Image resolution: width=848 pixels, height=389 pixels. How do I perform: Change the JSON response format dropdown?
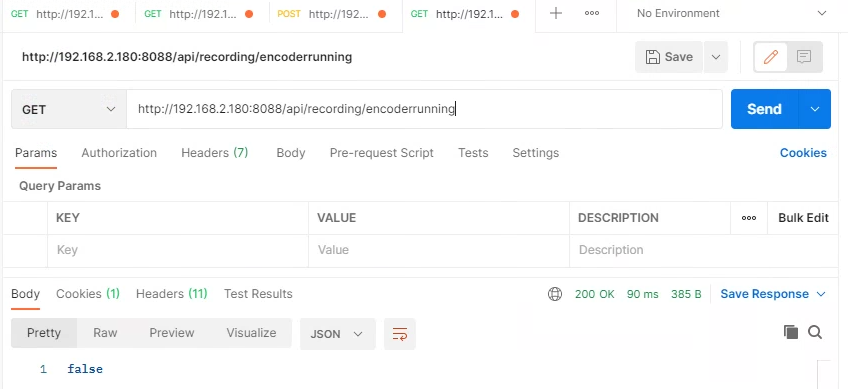tap(337, 334)
